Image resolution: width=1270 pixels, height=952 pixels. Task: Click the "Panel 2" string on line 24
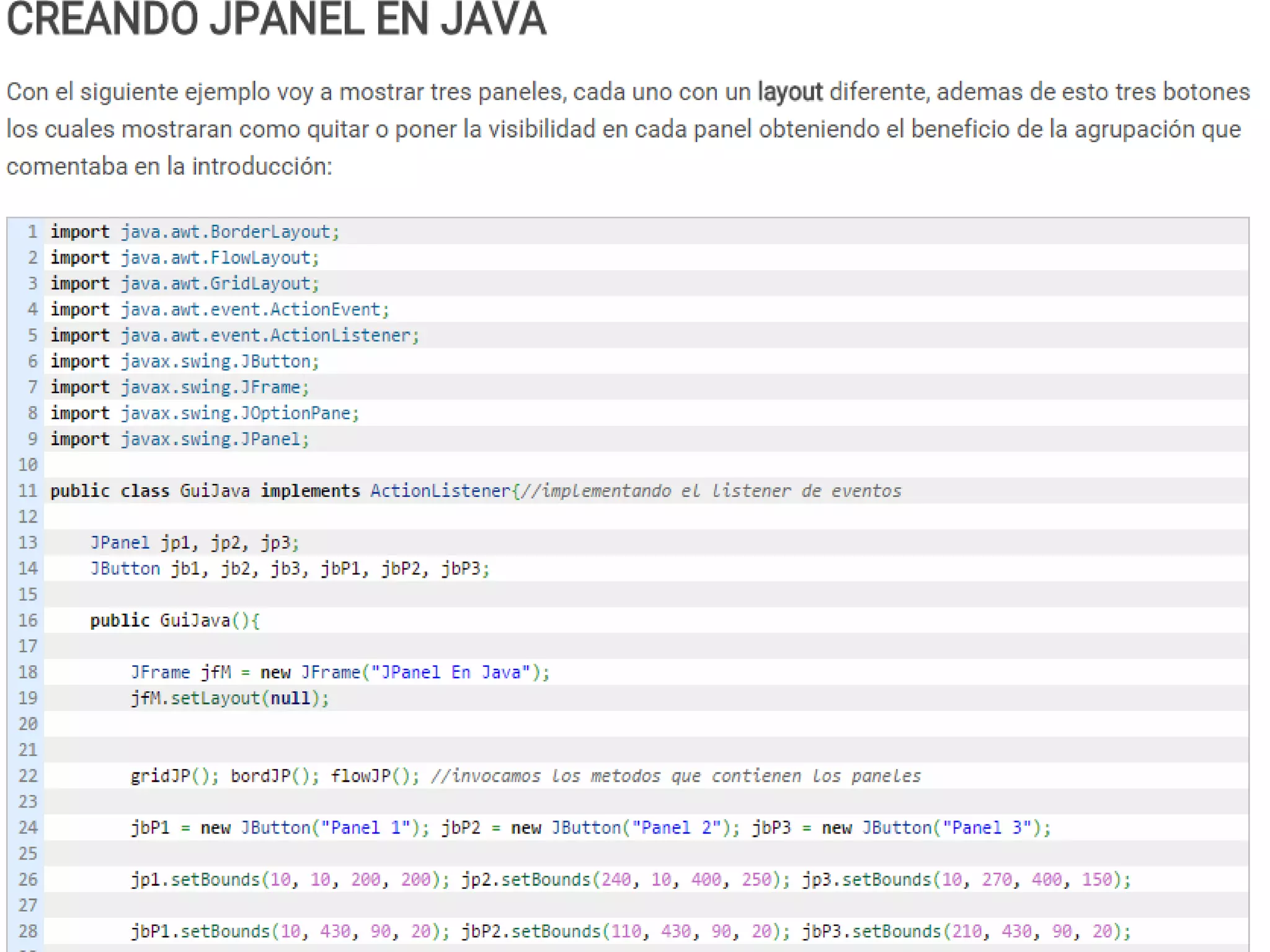[x=676, y=828]
